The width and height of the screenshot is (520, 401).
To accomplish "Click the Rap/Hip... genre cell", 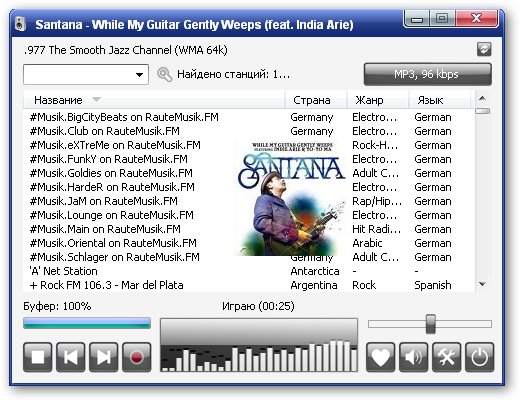I will pos(377,201).
